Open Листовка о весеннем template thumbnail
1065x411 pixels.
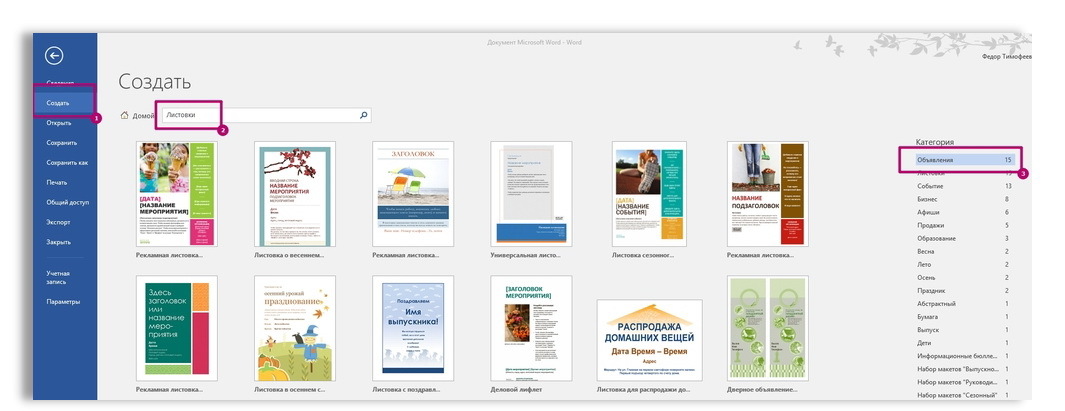tap(293, 193)
